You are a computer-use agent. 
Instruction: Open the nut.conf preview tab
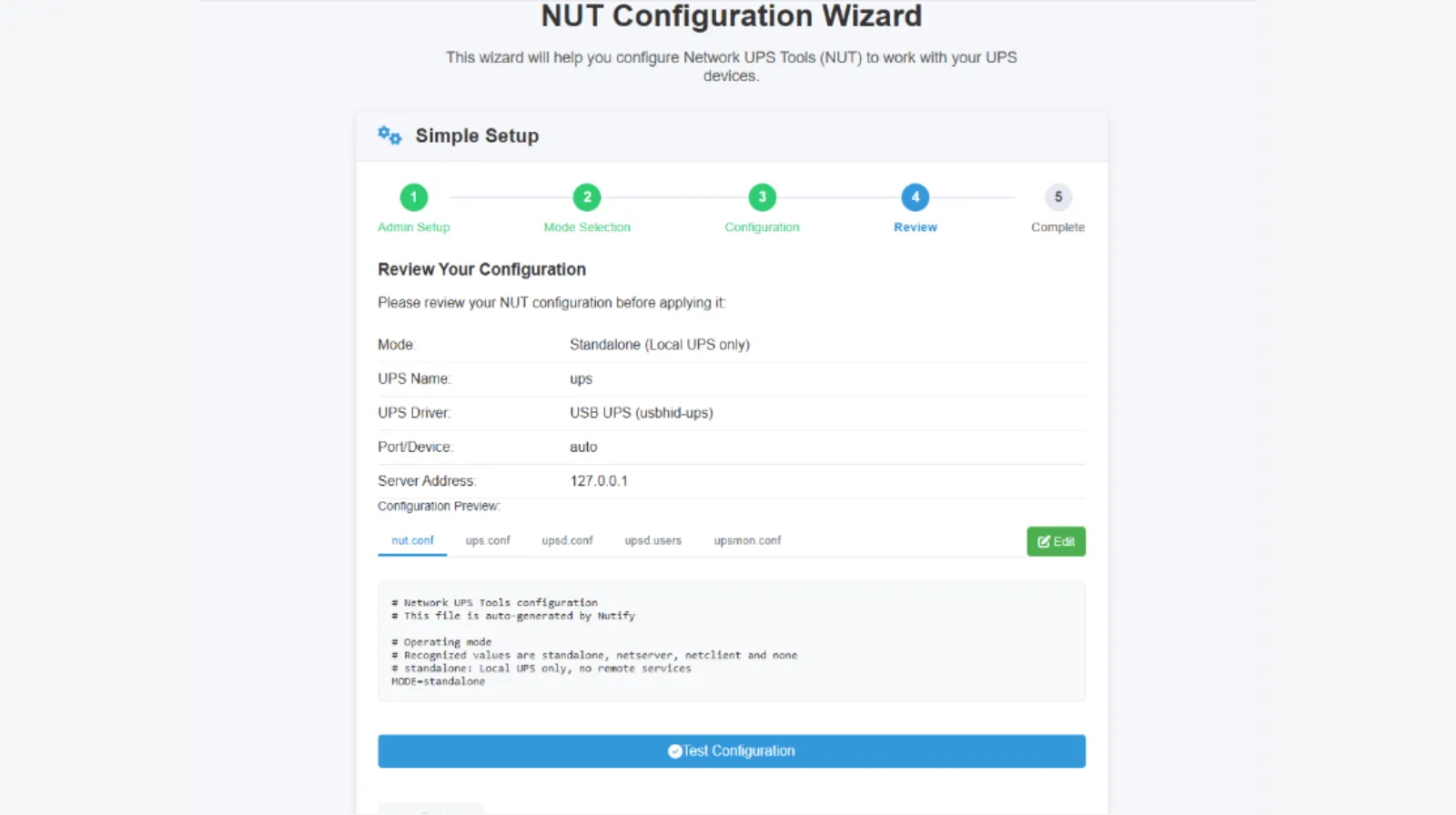pos(412,540)
